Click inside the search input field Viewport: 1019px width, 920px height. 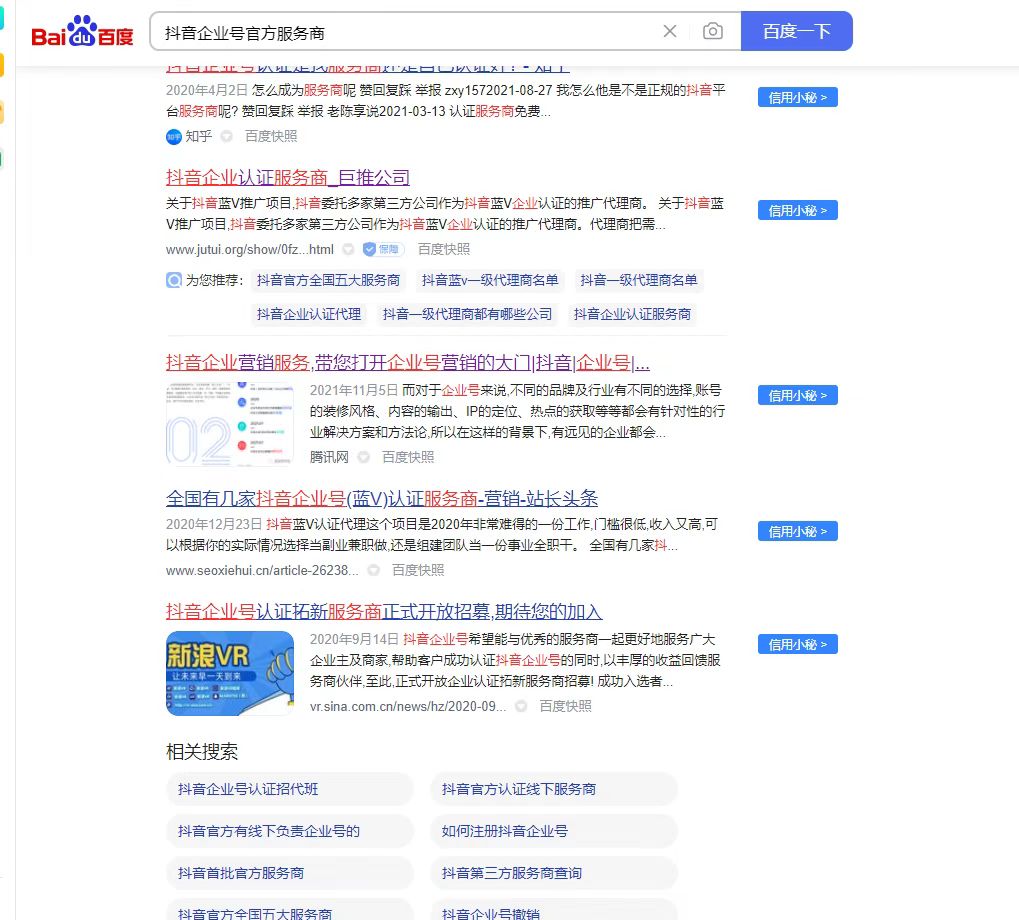tap(400, 31)
